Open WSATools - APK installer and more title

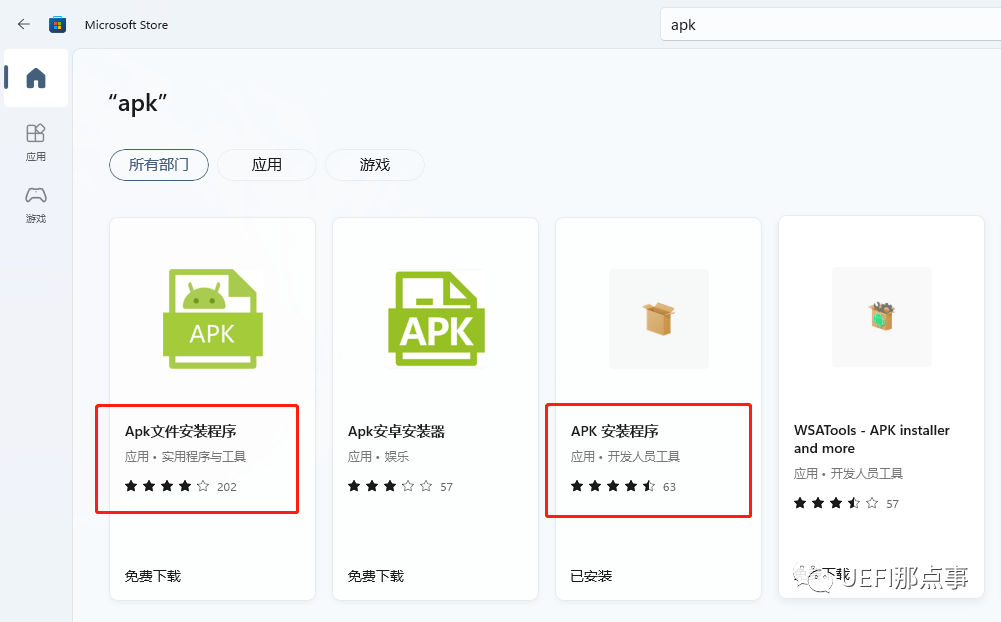pos(871,439)
